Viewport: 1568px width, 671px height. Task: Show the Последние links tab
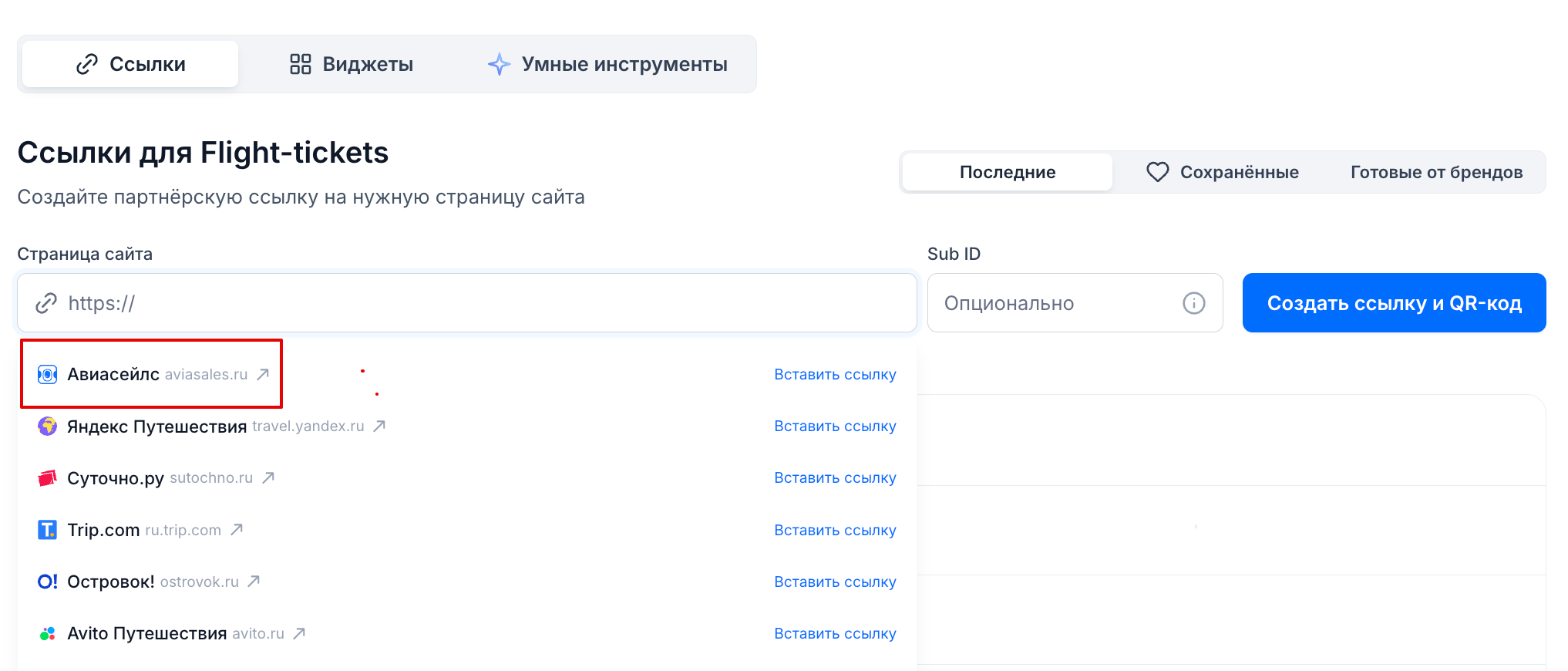pos(1007,172)
